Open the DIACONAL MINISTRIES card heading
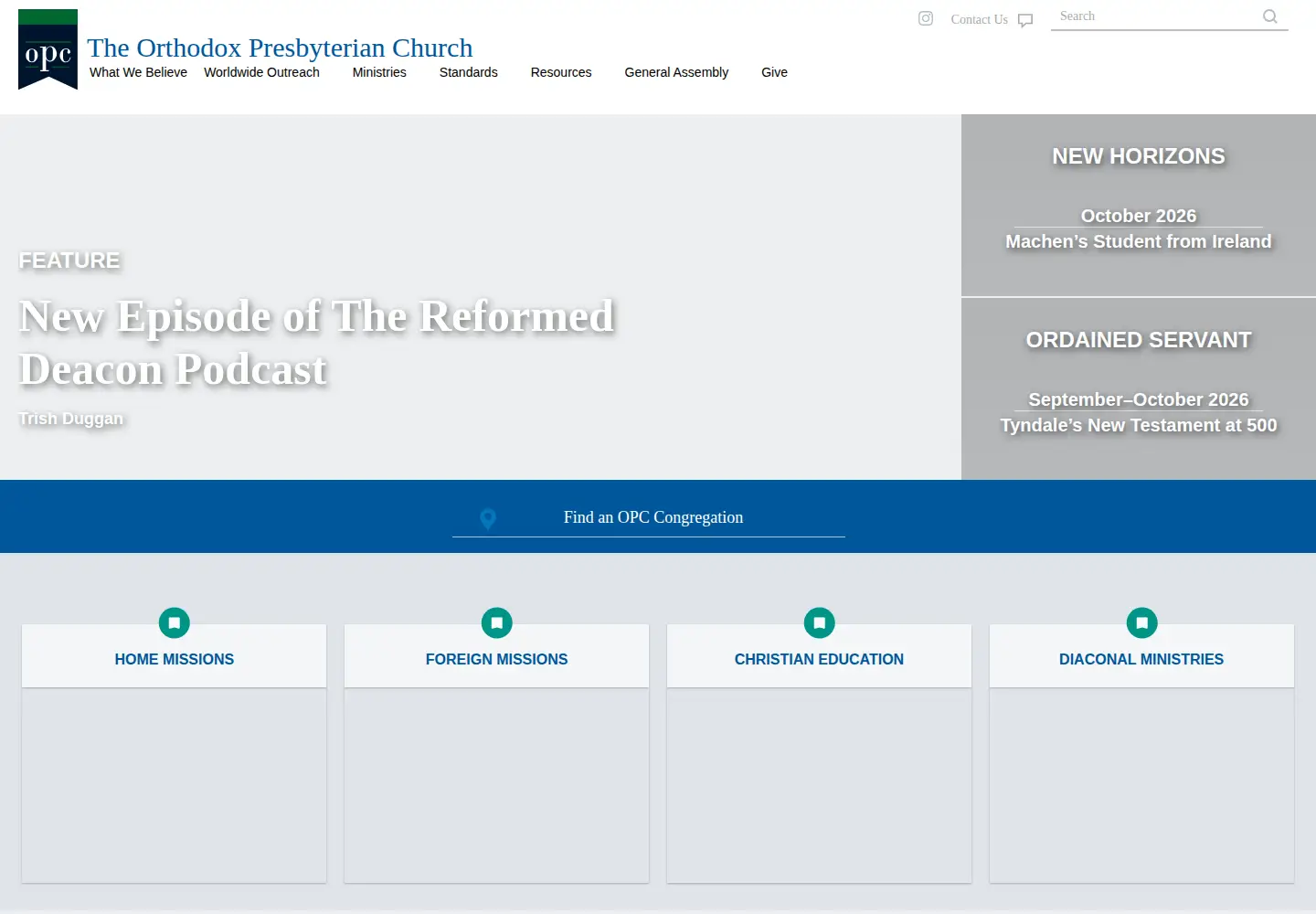1316x914 pixels. coord(1141,659)
